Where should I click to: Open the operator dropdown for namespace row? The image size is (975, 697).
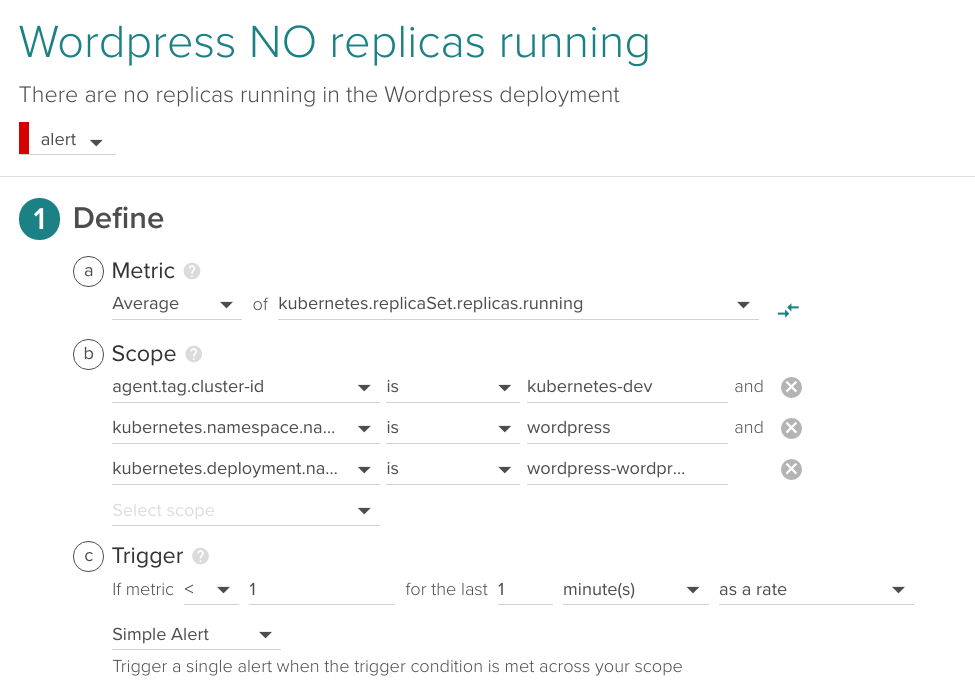click(x=452, y=428)
